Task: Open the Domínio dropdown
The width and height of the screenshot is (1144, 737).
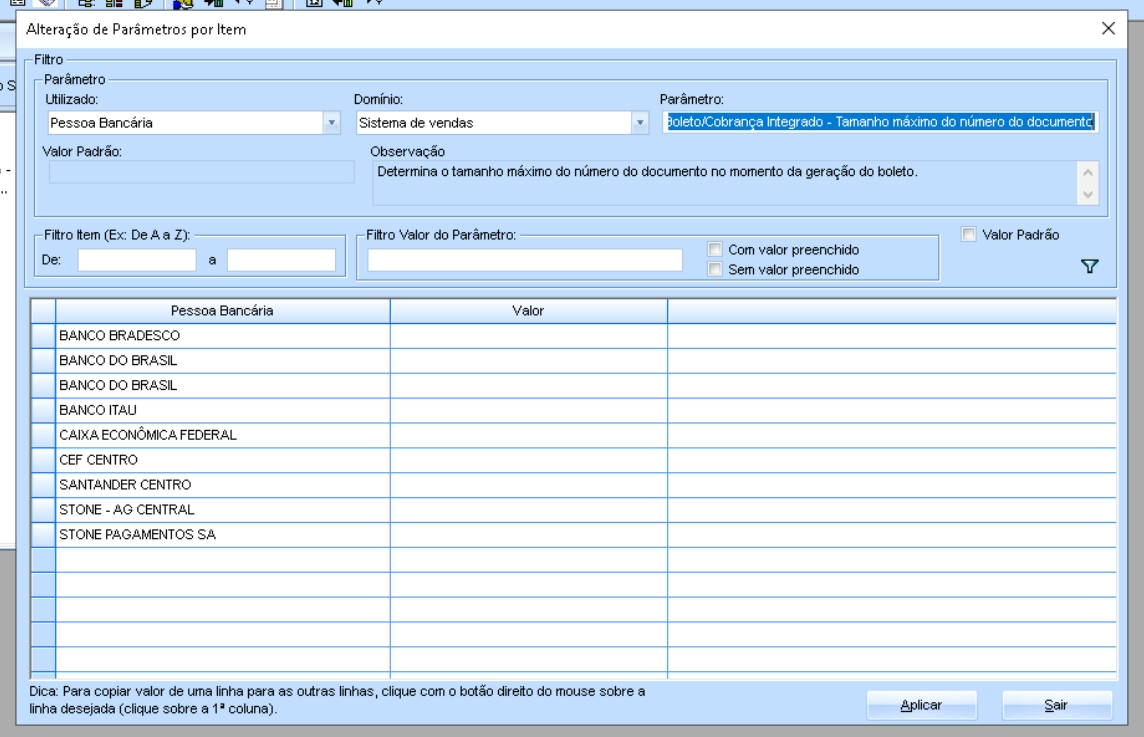Action: [x=640, y=123]
